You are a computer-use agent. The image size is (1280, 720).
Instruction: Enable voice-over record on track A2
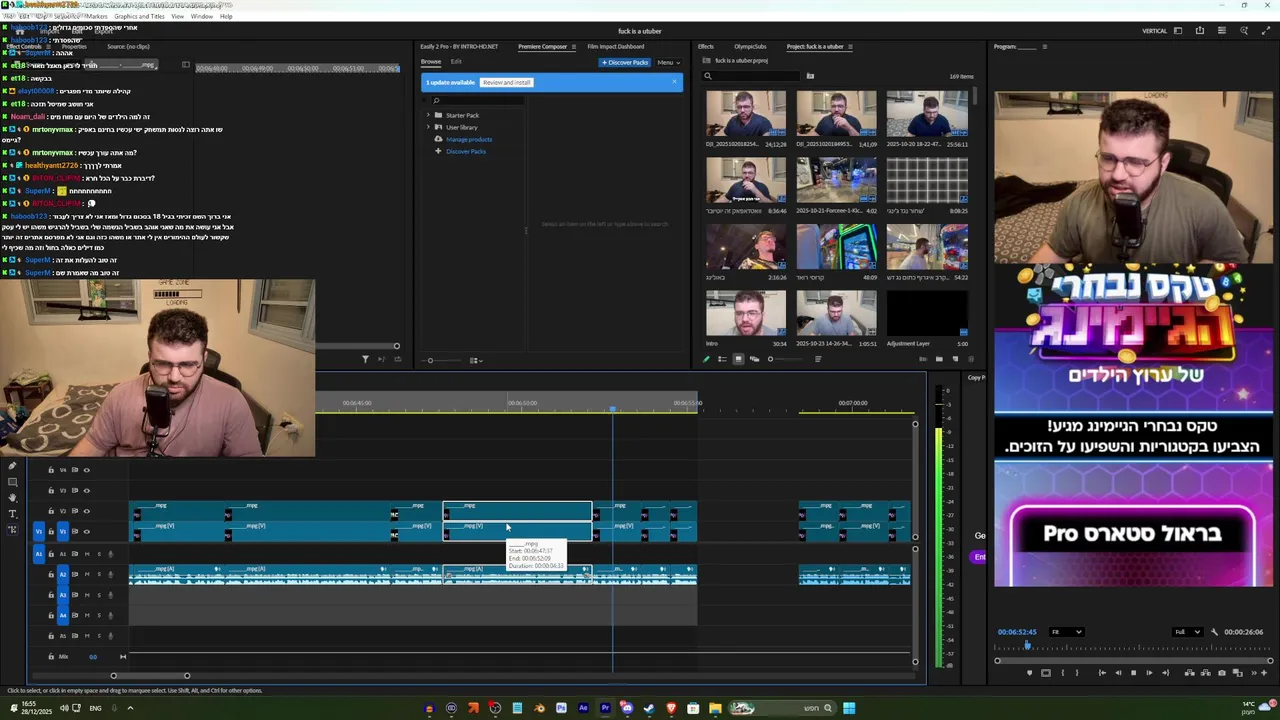point(110,574)
